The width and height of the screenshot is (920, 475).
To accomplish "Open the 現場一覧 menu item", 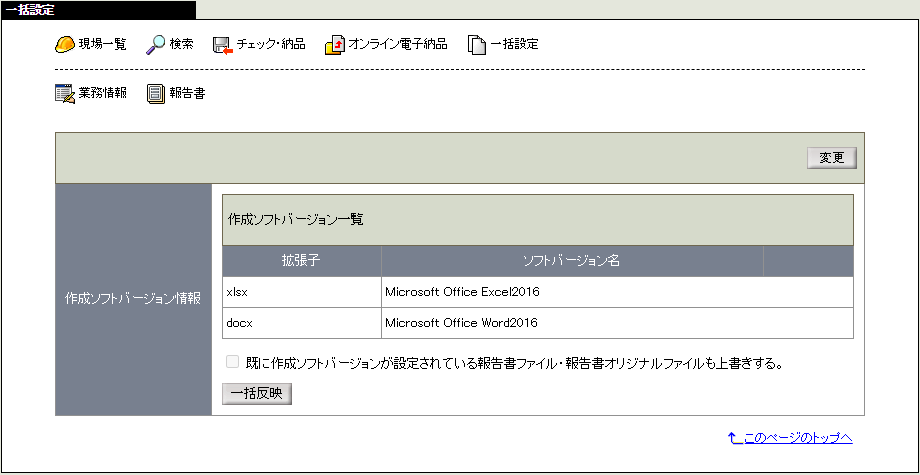I will pos(102,45).
